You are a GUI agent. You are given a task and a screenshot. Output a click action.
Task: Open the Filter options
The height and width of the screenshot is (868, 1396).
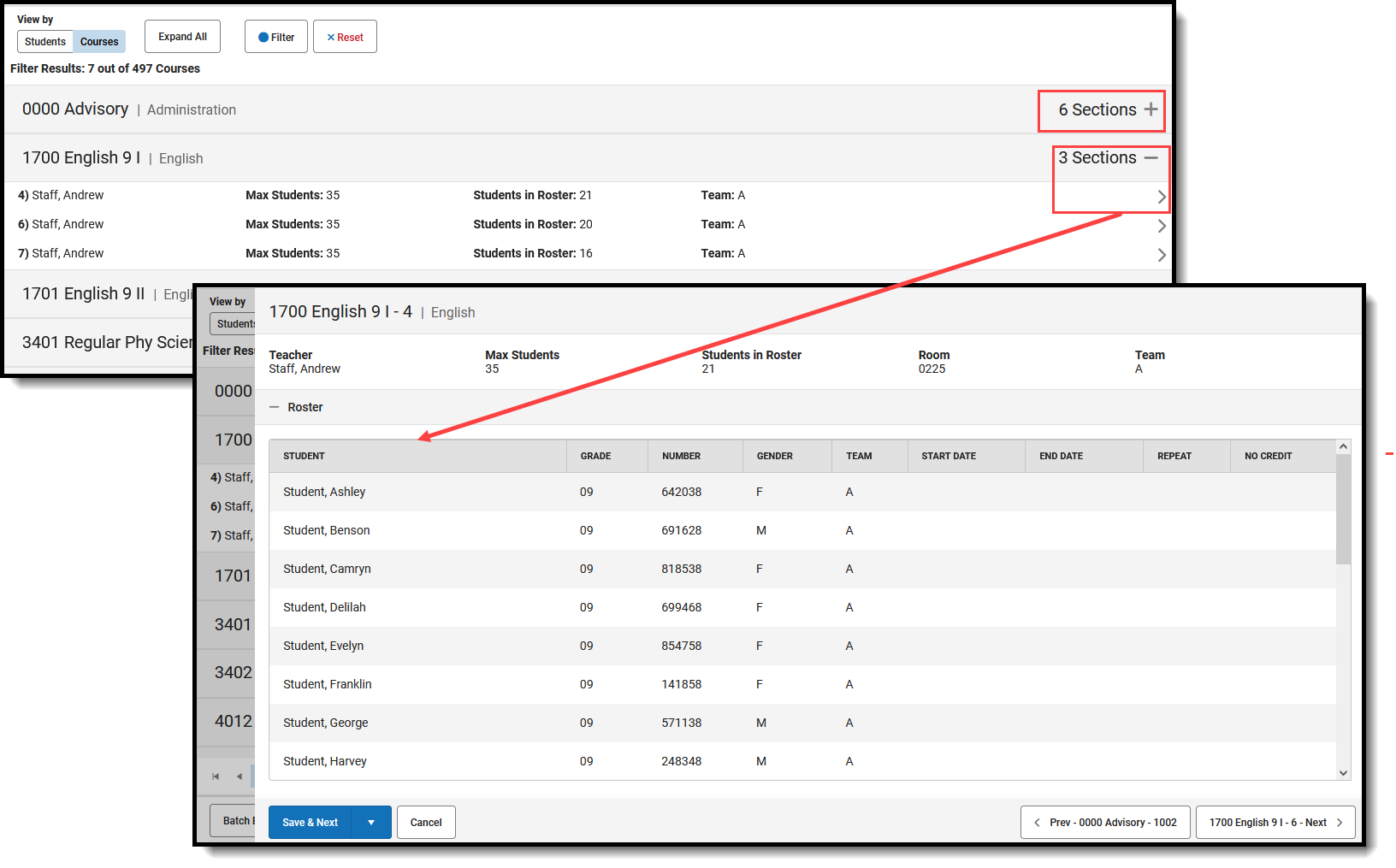[x=276, y=37]
